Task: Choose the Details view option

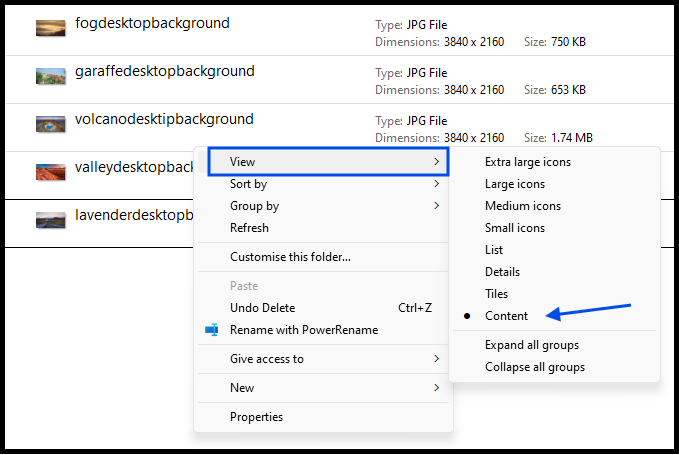Action: (x=502, y=272)
